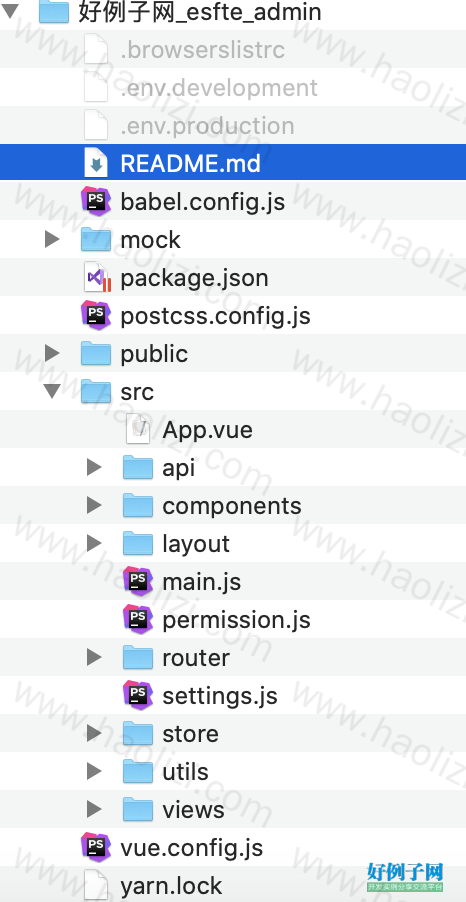
Task: Select the permission.js file name
Action: point(236,620)
